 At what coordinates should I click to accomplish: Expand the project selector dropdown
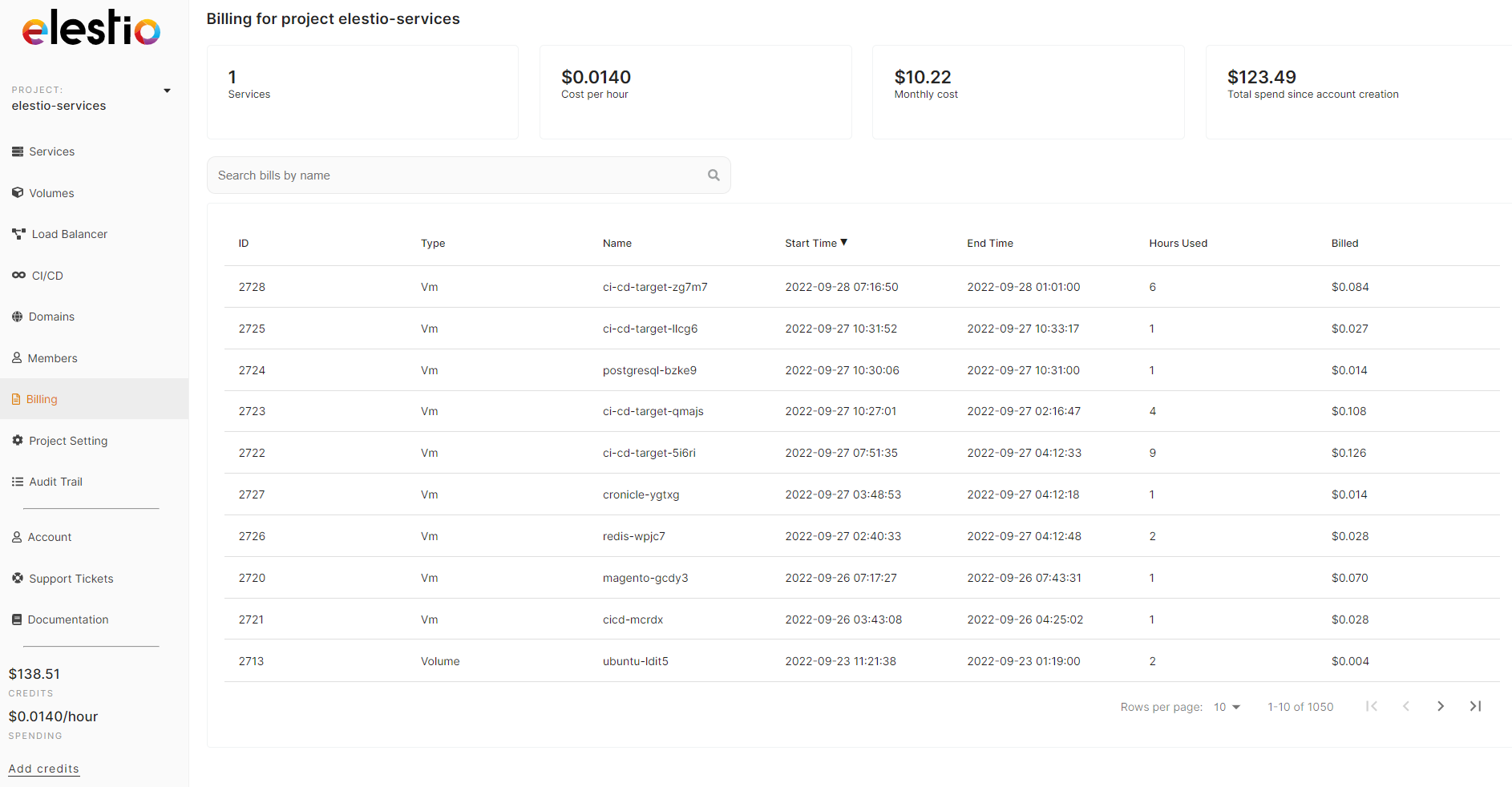tap(167, 91)
